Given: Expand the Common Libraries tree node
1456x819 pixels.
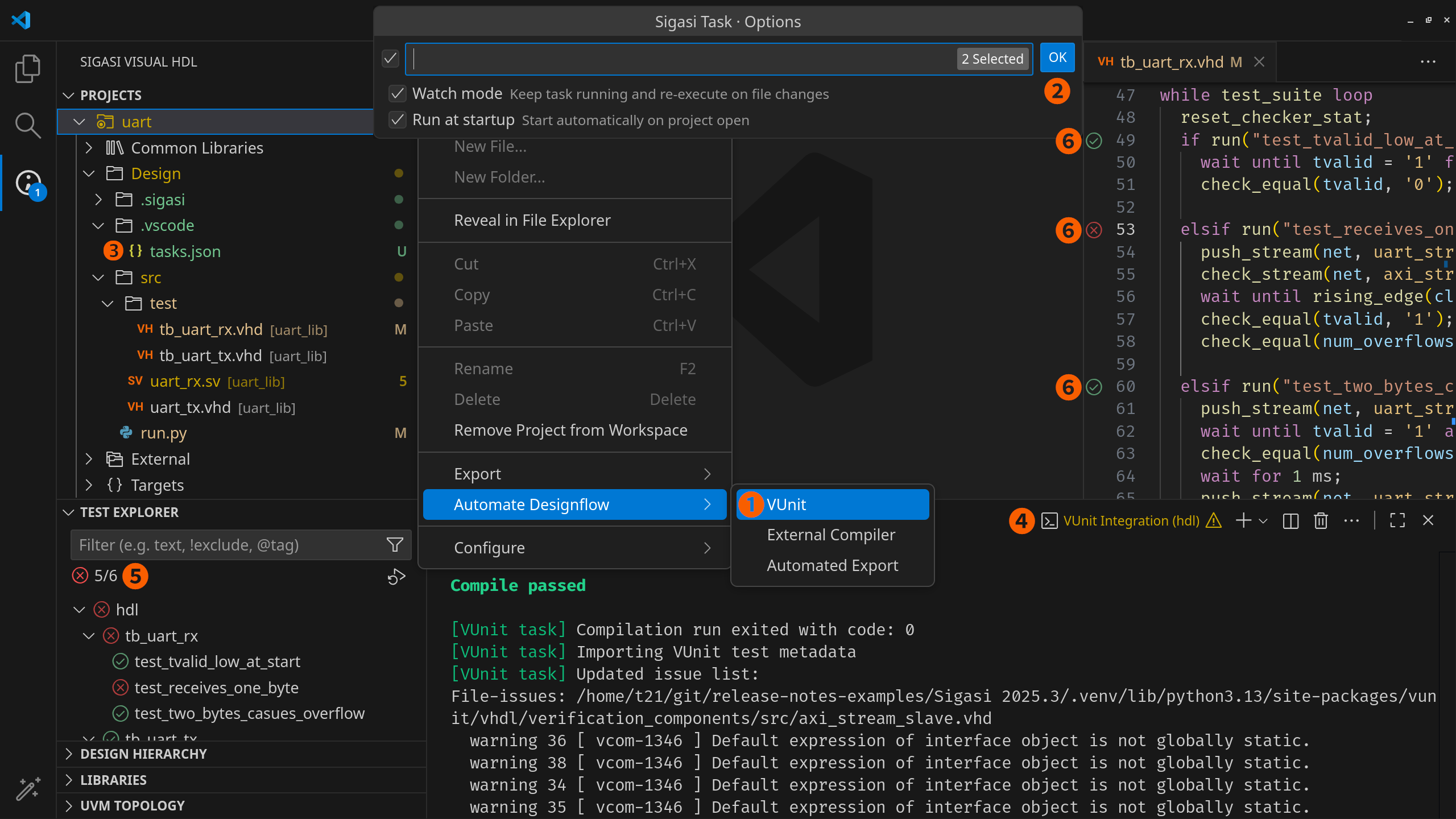Looking at the screenshot, I should click(89, 148).
